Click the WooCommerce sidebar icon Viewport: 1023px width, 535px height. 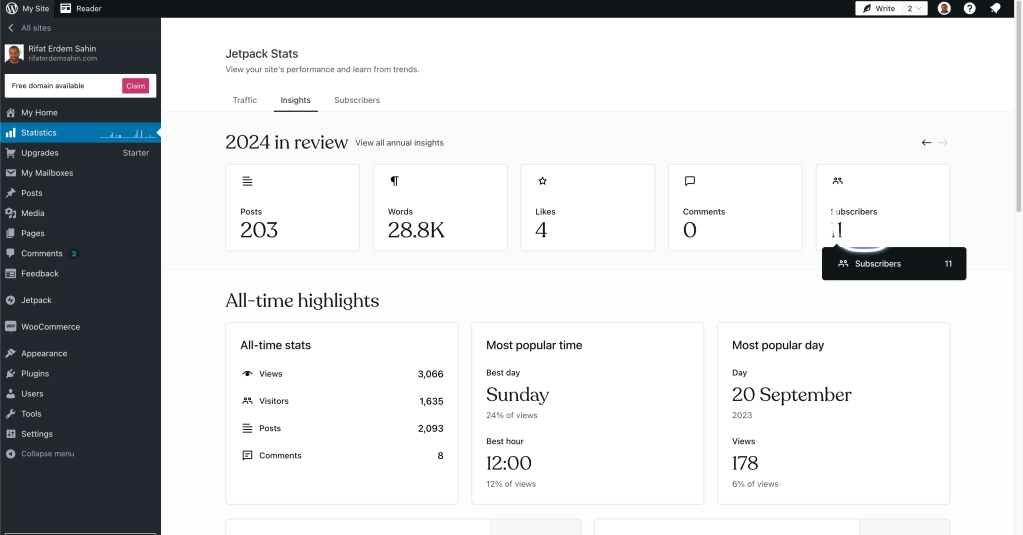10,327
